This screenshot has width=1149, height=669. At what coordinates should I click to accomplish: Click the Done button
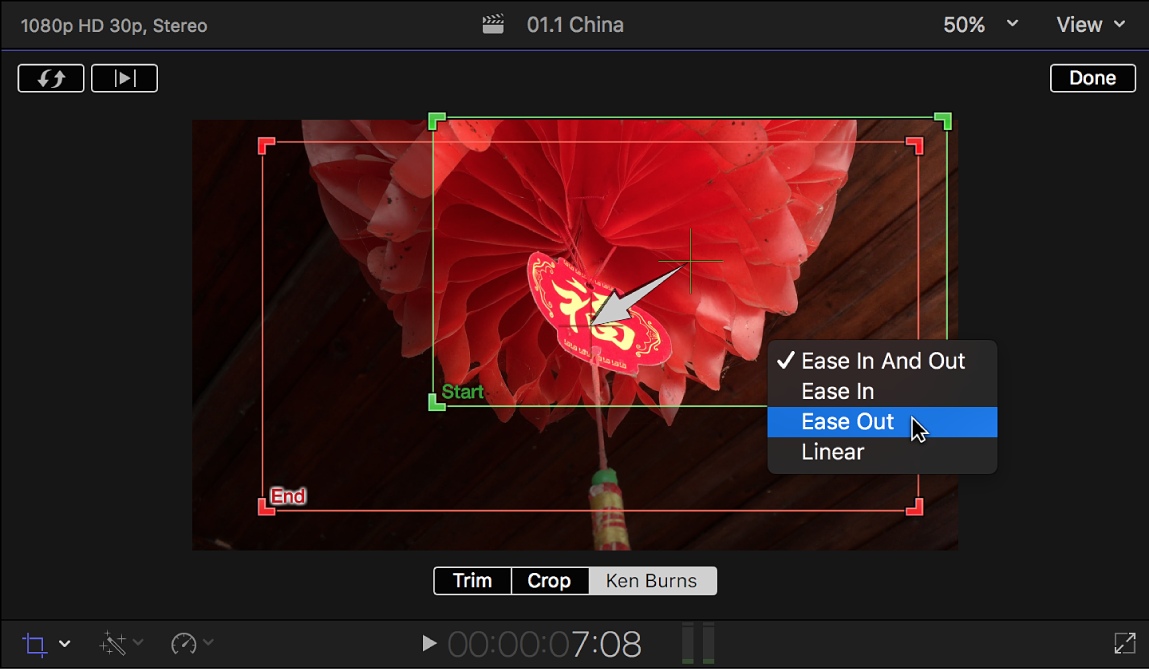click(1092, 77)
